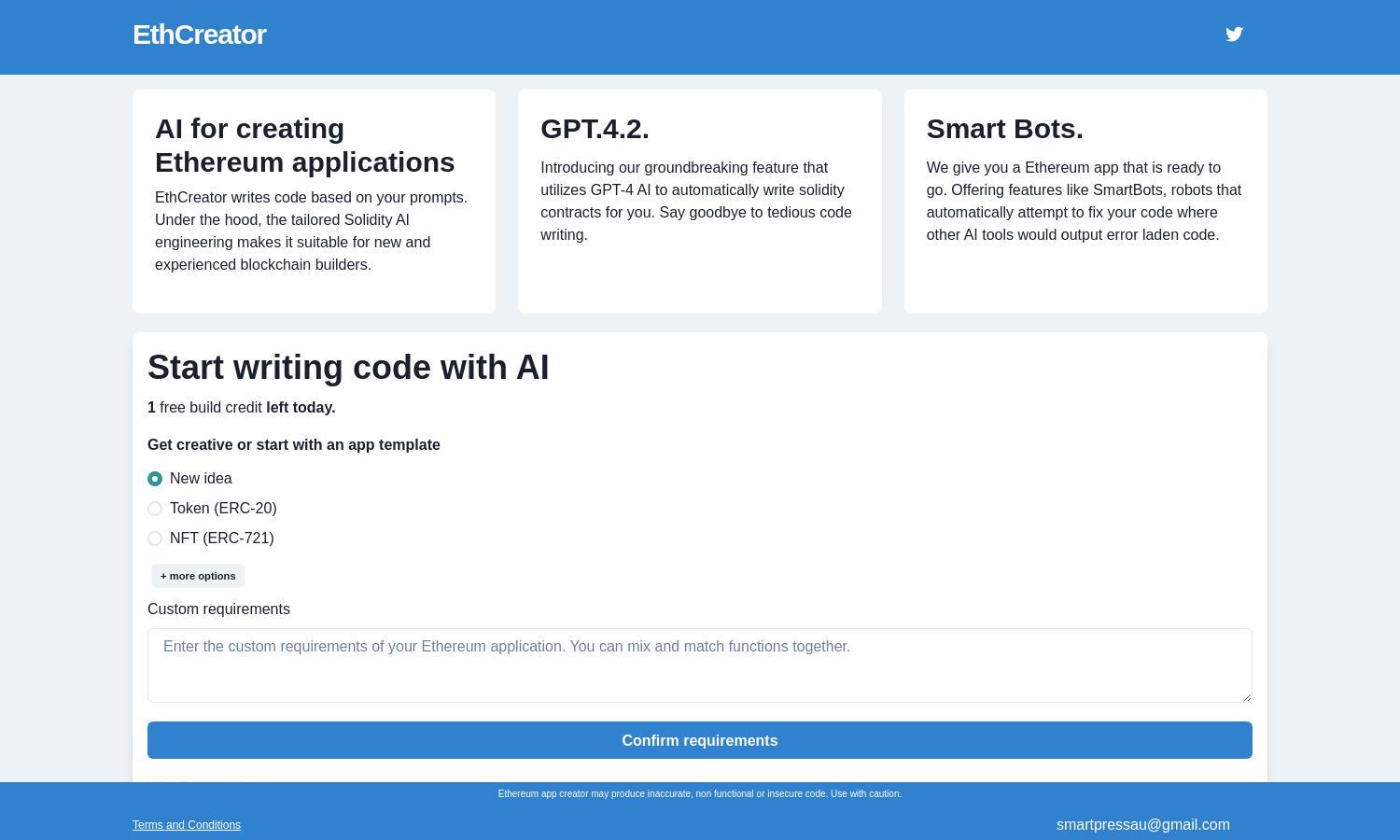Click the EthCreator logo
Viewport: 1400px width, 840px height.
pyautogui.click(x=199, y=35)
